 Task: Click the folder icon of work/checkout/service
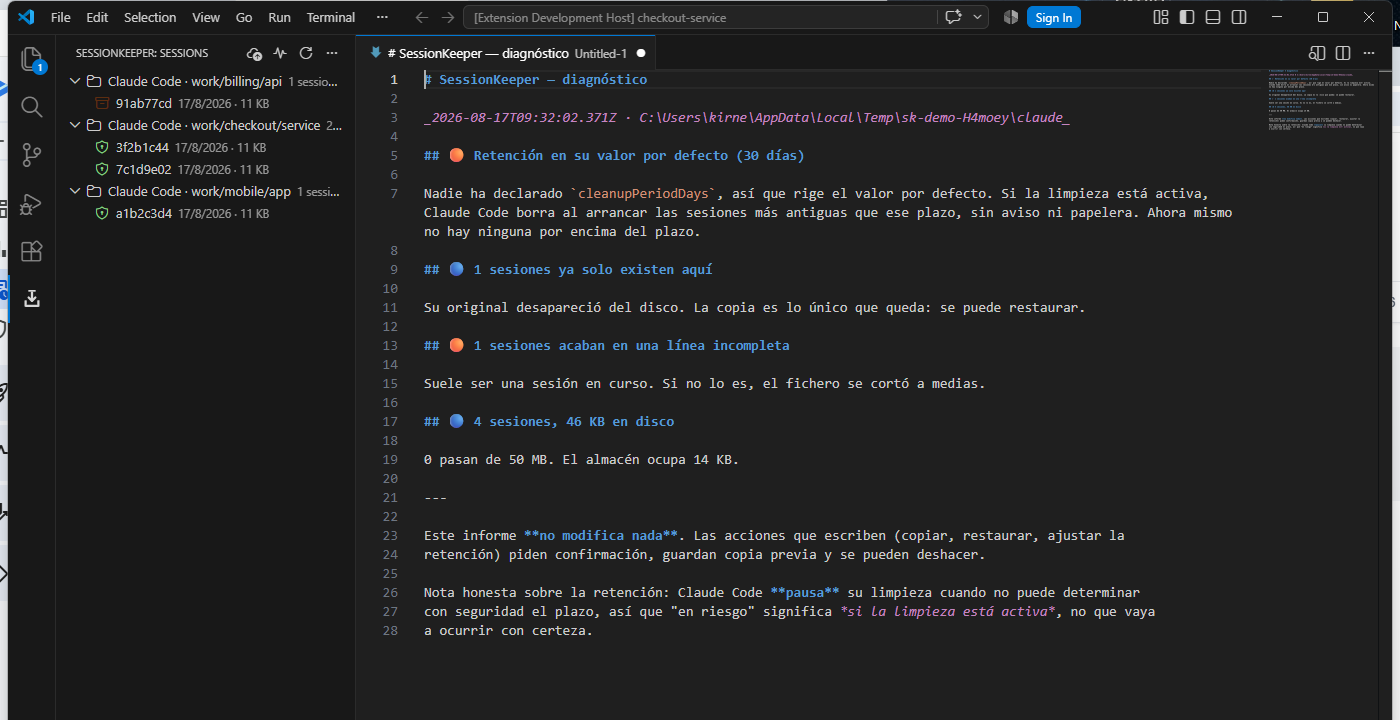point(94,125)
